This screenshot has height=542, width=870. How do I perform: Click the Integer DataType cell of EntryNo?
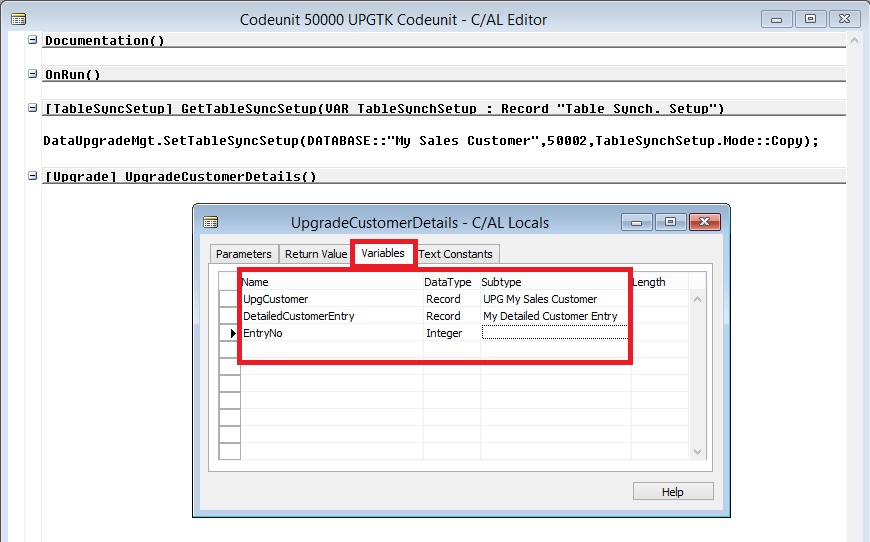(x=450, y=333)
